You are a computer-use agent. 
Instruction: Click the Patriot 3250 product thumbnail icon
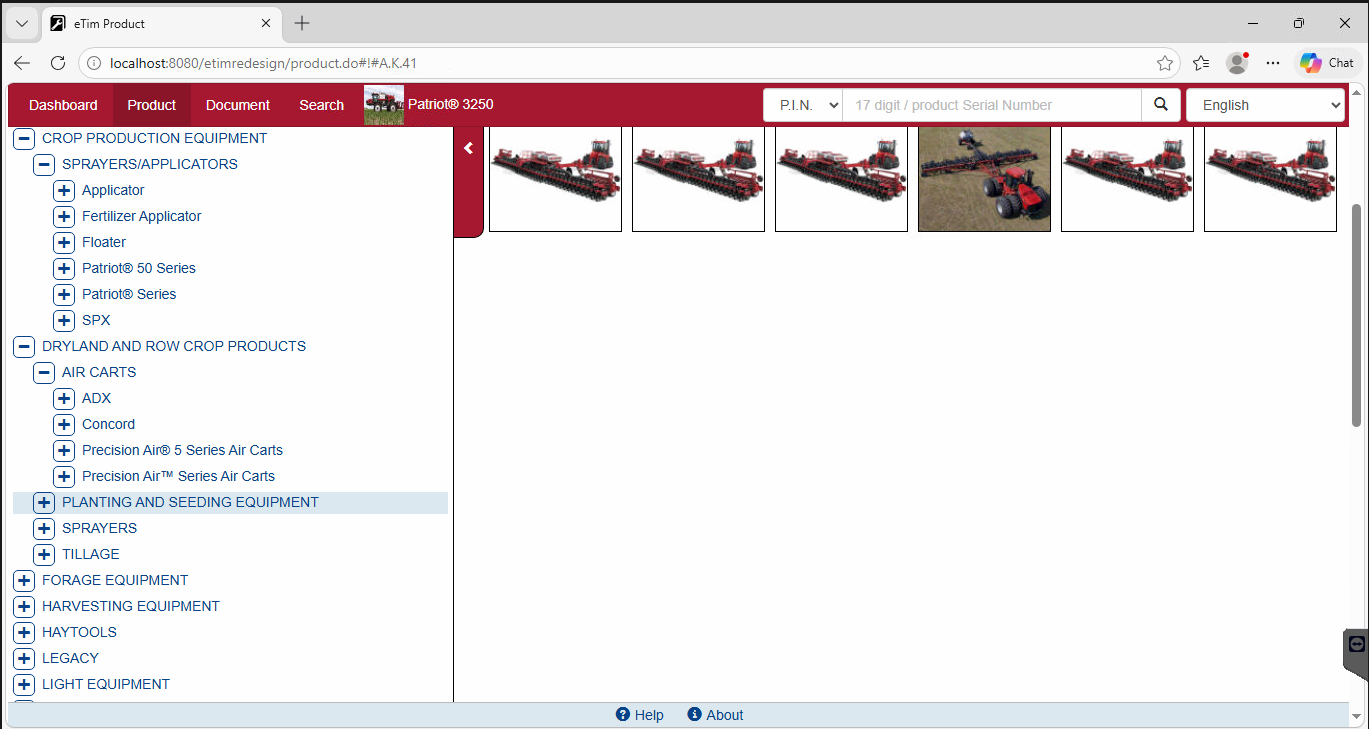pos(384,105)
